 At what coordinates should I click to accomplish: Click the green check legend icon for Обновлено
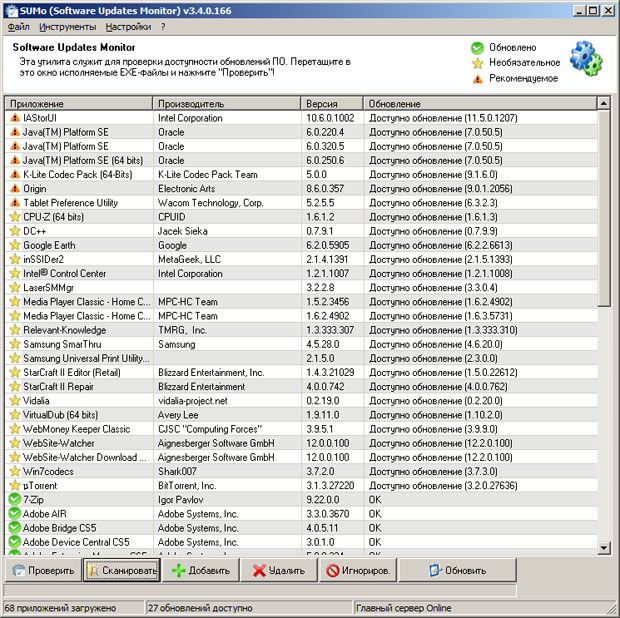(x=477, y=48)
